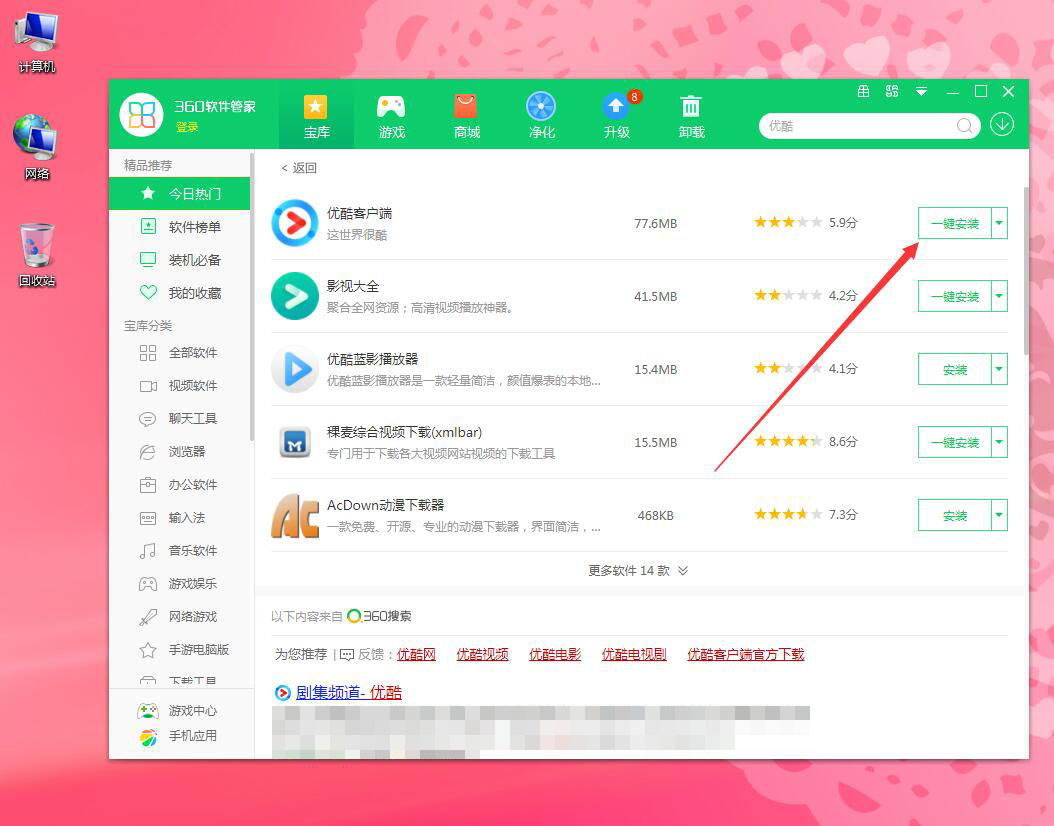Open 网络 desktop icon
The height and width of the screenshot is (826, 1054).
click(x=36, y=148)
